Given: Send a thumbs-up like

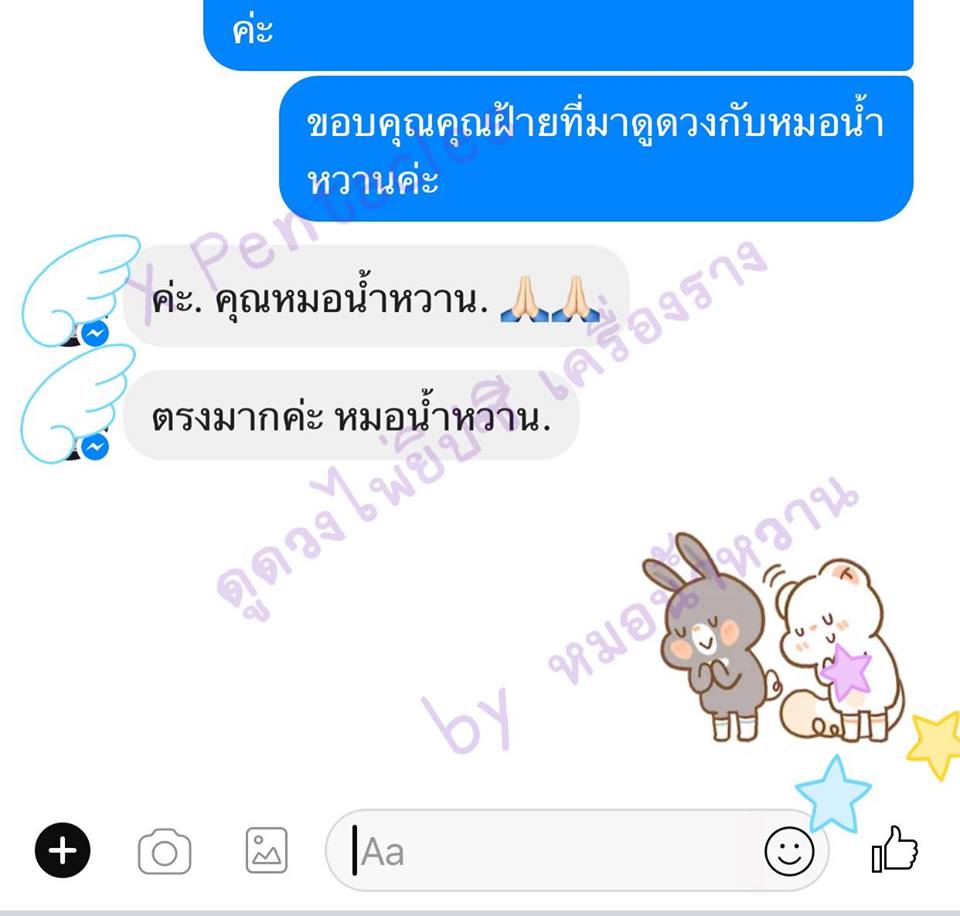Looking at the screenshot, I should coord(894,849).
